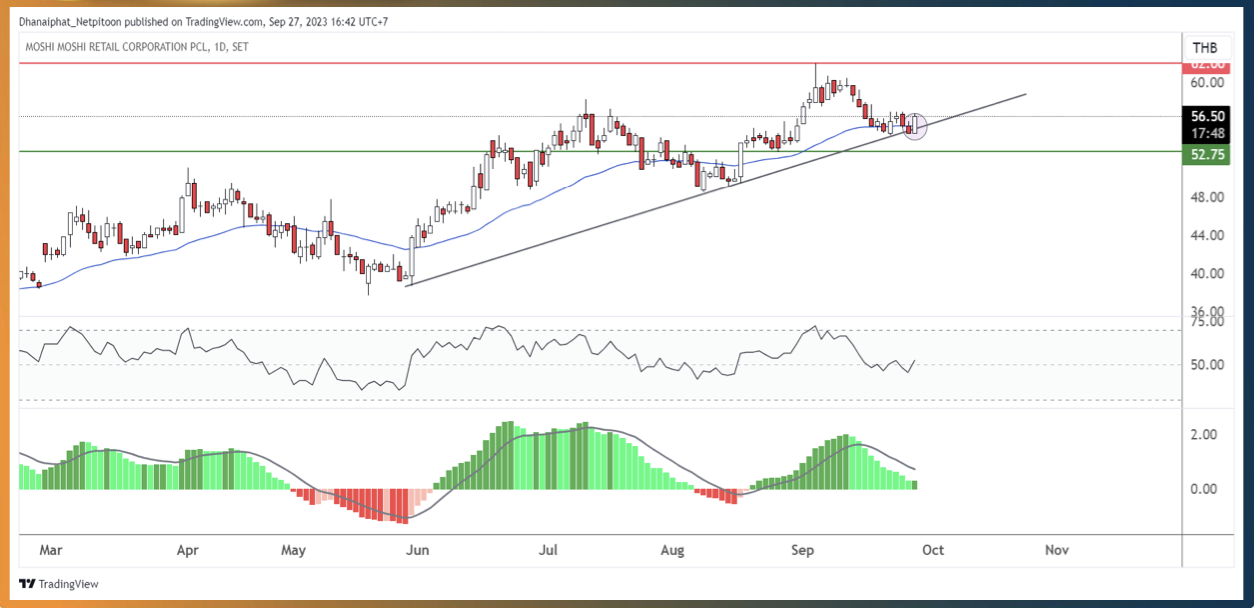Select the green horizontal support line
This screenshot has width=1254, height=608.
(600, 152)
